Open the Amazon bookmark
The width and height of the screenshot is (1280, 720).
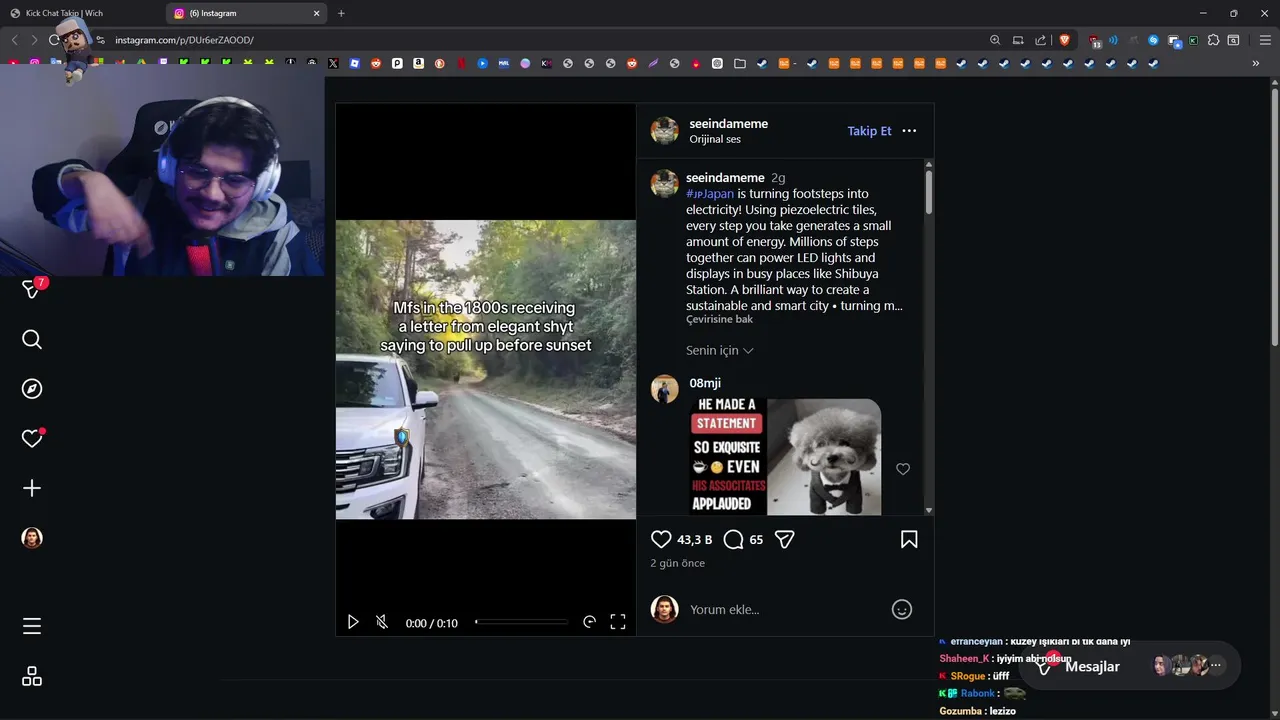pyautogui.click(x=418, y=63)
